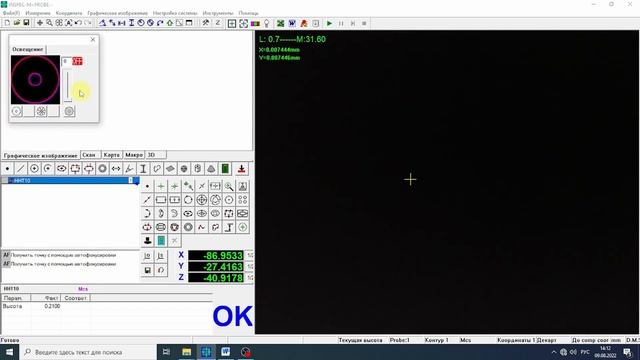The height and width of the screenshot is (360, 640).
Task: Click the New file toolbar icon
Action: click(x=7, y=23)
